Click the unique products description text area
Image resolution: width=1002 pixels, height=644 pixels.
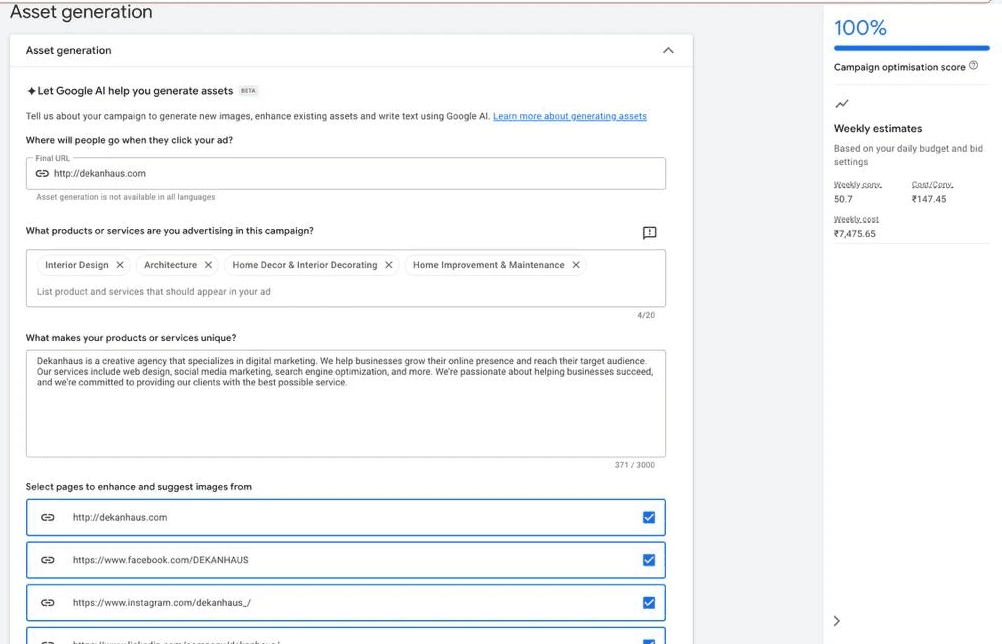346,403
